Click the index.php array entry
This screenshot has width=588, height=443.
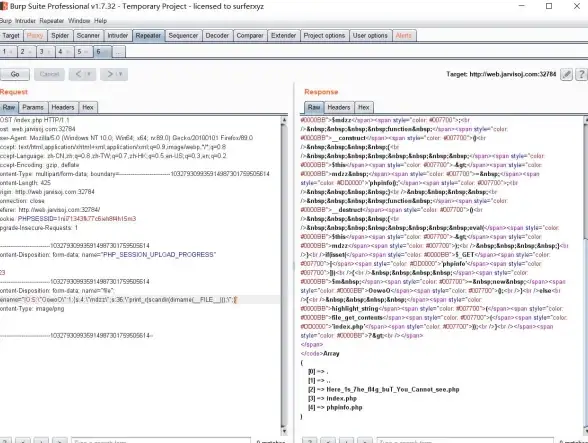coord(341,398)
